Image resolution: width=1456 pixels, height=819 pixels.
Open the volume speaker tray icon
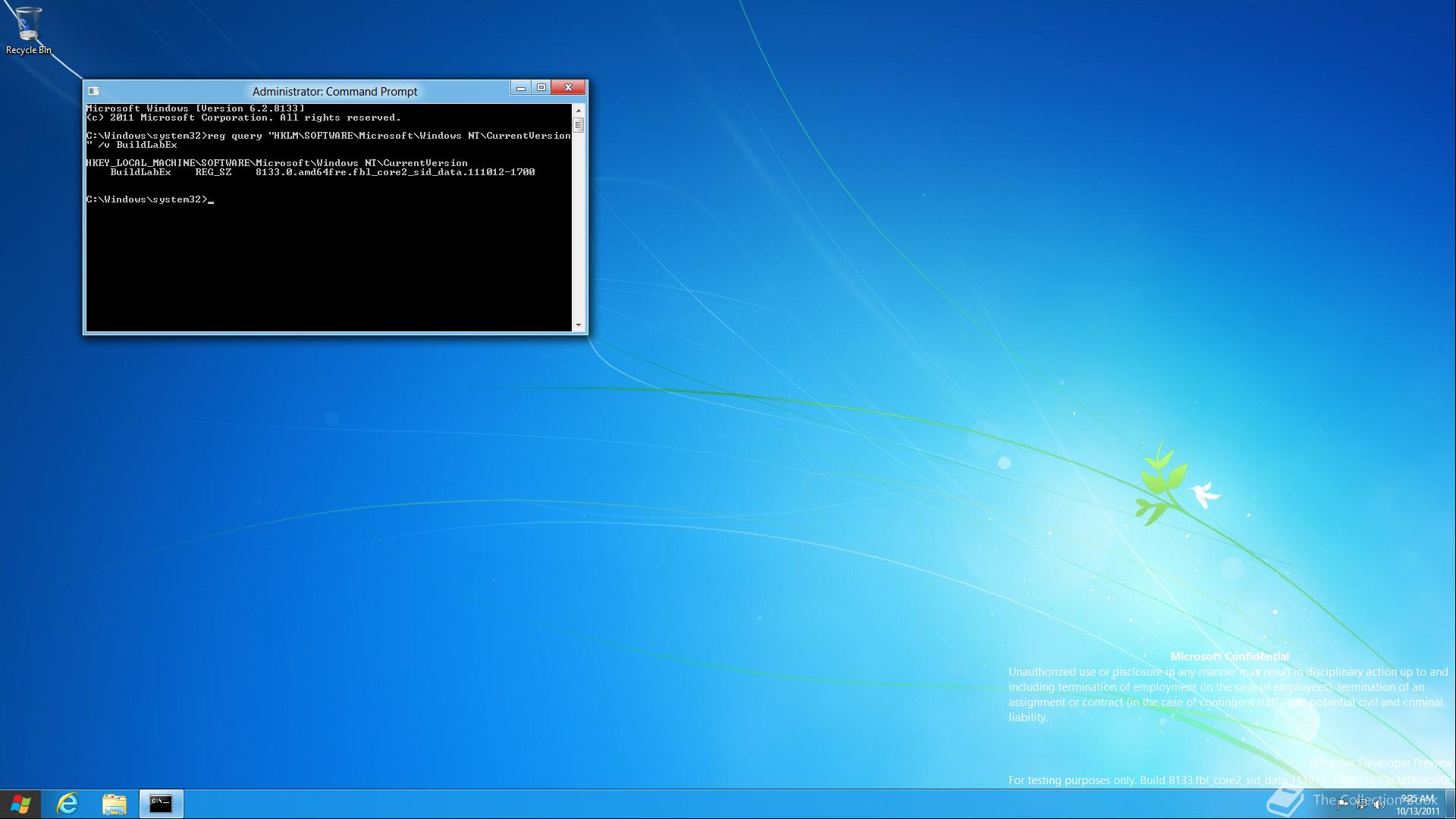1379,805
